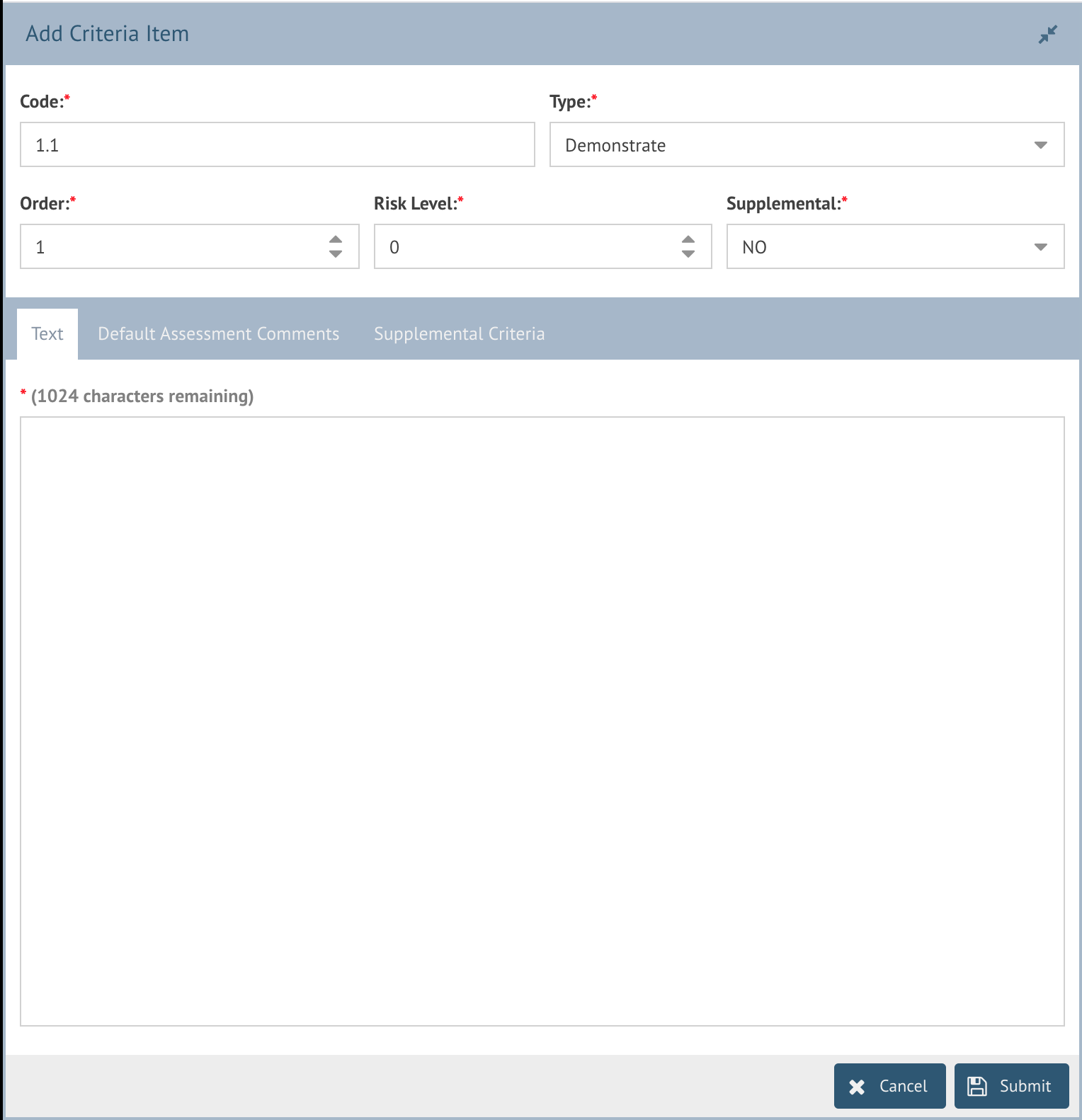Decrease the Order value with down arrow
Viewport: 1082px width, 1120px height.
pyautogui.click(x=336, y=254)
